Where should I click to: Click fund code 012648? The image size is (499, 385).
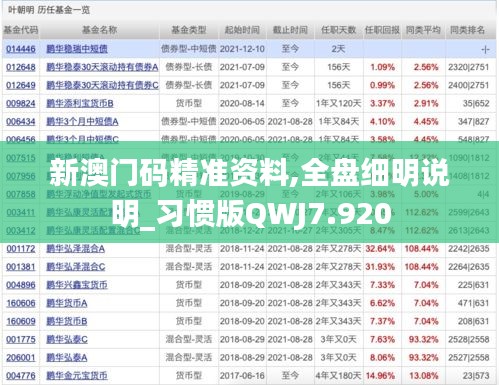[21, 67]
